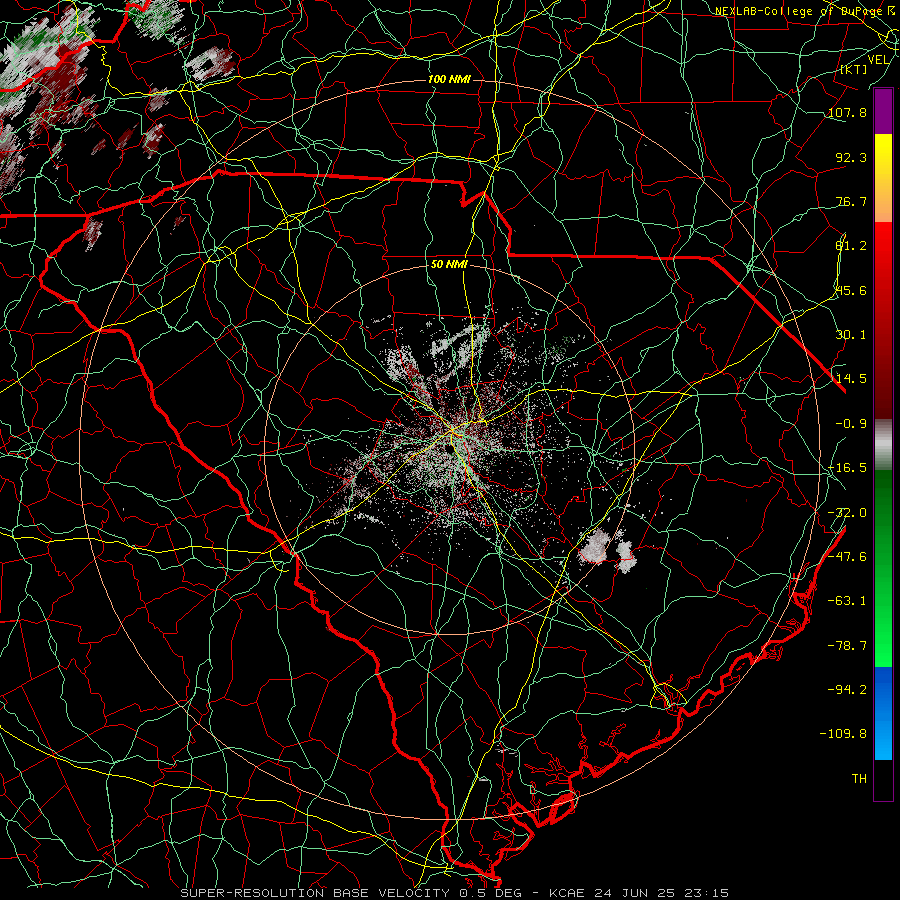Viewport: 900px width, 900px height.
Task: Click the -109.8 velocity scale value
Action: coord(843,734)
